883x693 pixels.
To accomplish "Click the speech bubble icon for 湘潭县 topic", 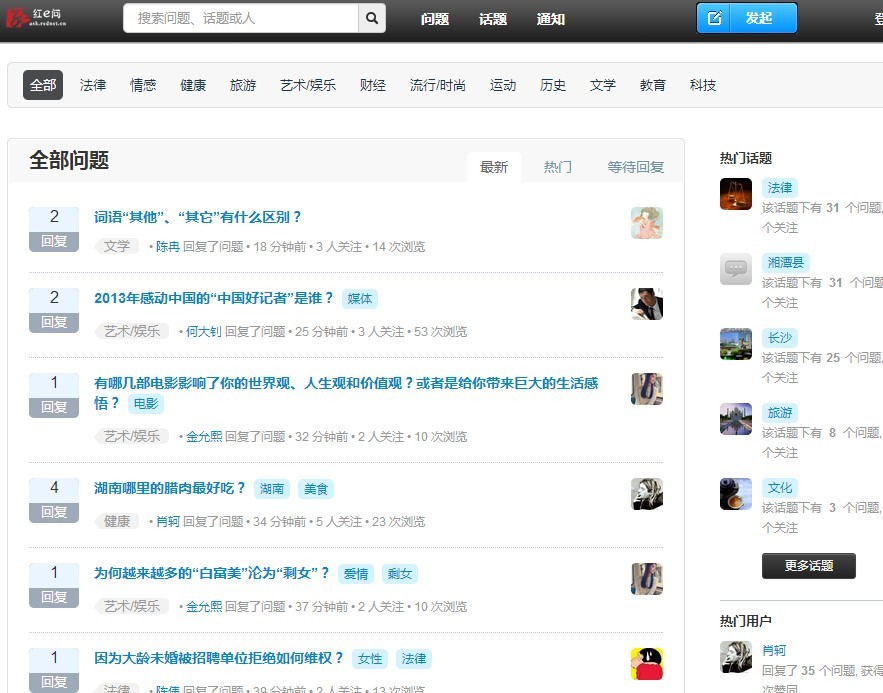I will (735, 270).
